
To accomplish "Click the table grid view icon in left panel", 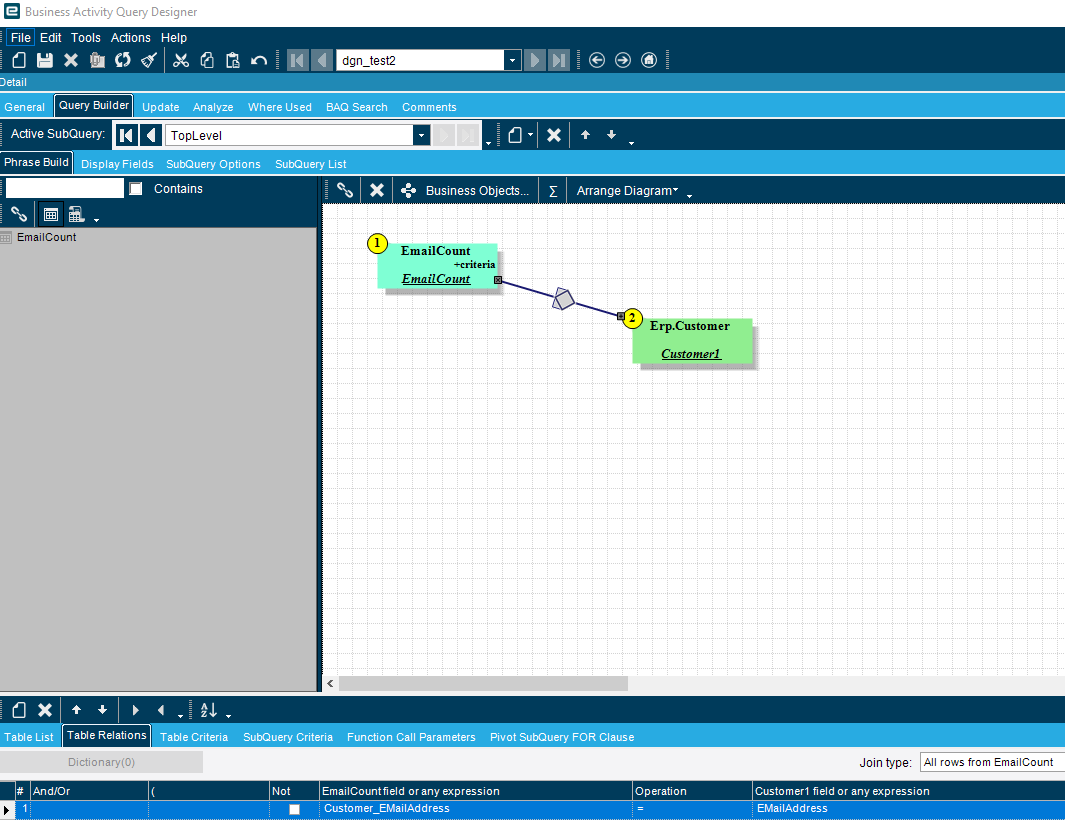I will pyautogui.click(x=51, y=215).
